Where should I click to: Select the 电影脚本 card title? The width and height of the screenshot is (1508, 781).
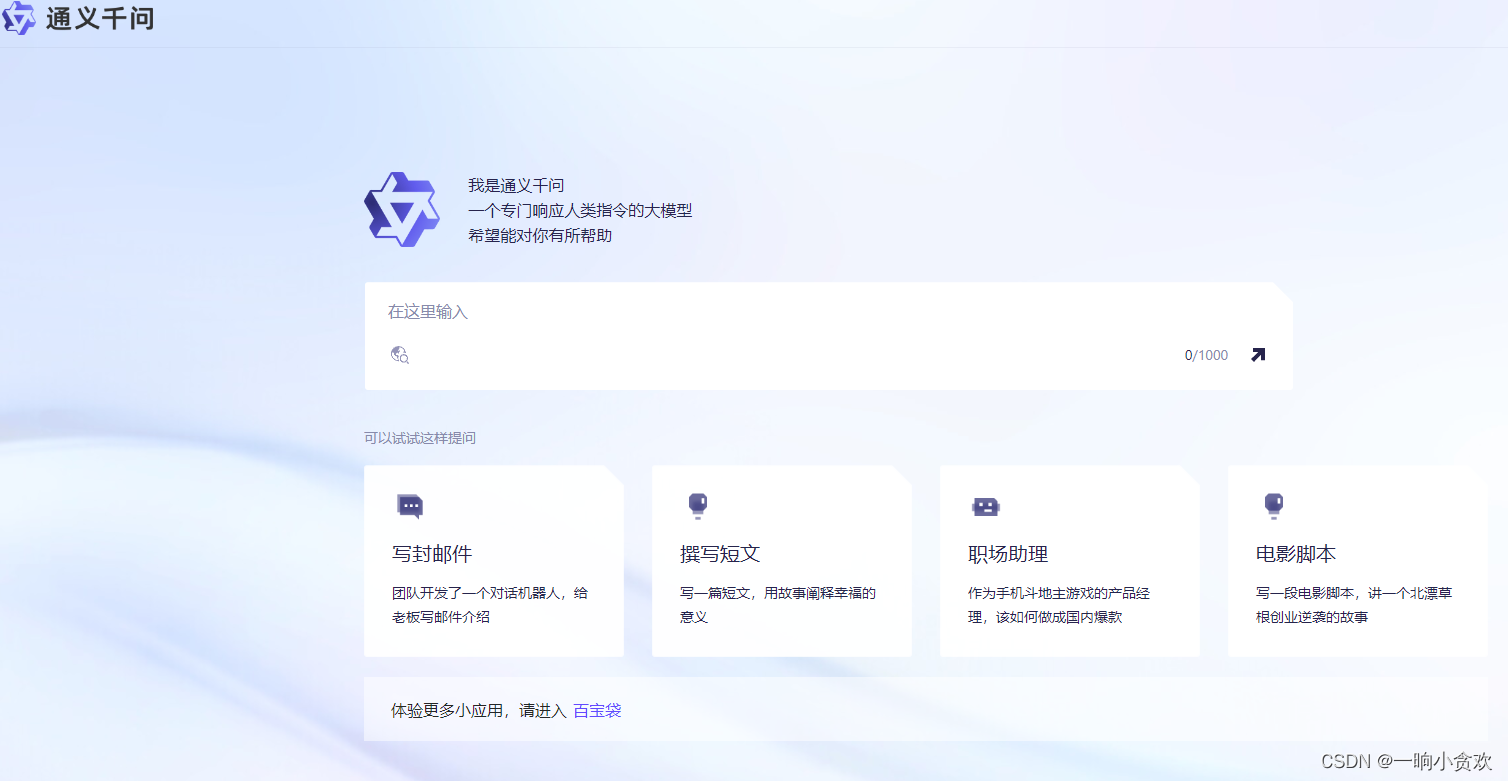pos(1296,554)
